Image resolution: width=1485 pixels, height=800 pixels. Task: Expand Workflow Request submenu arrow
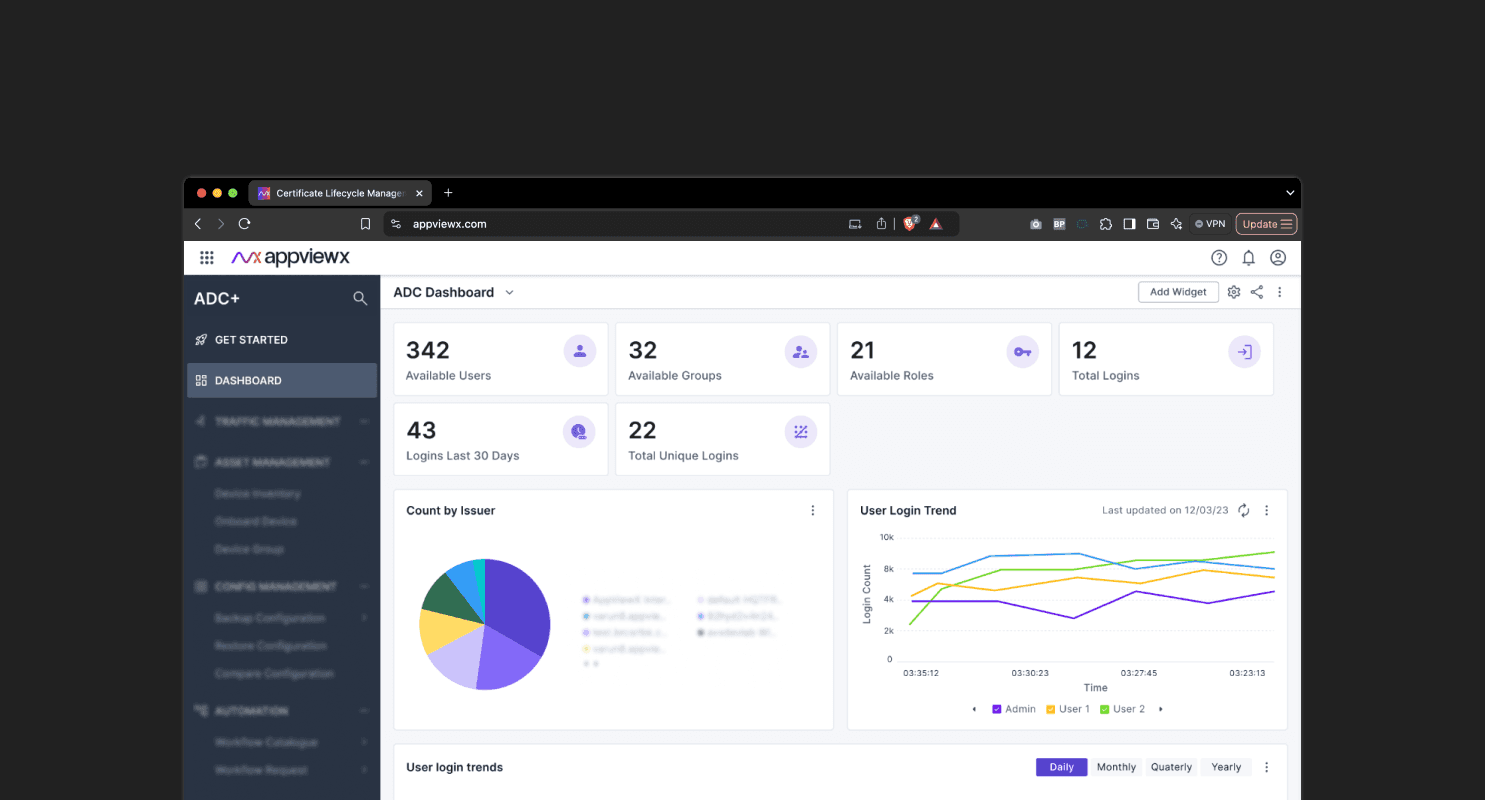(364, 770)
